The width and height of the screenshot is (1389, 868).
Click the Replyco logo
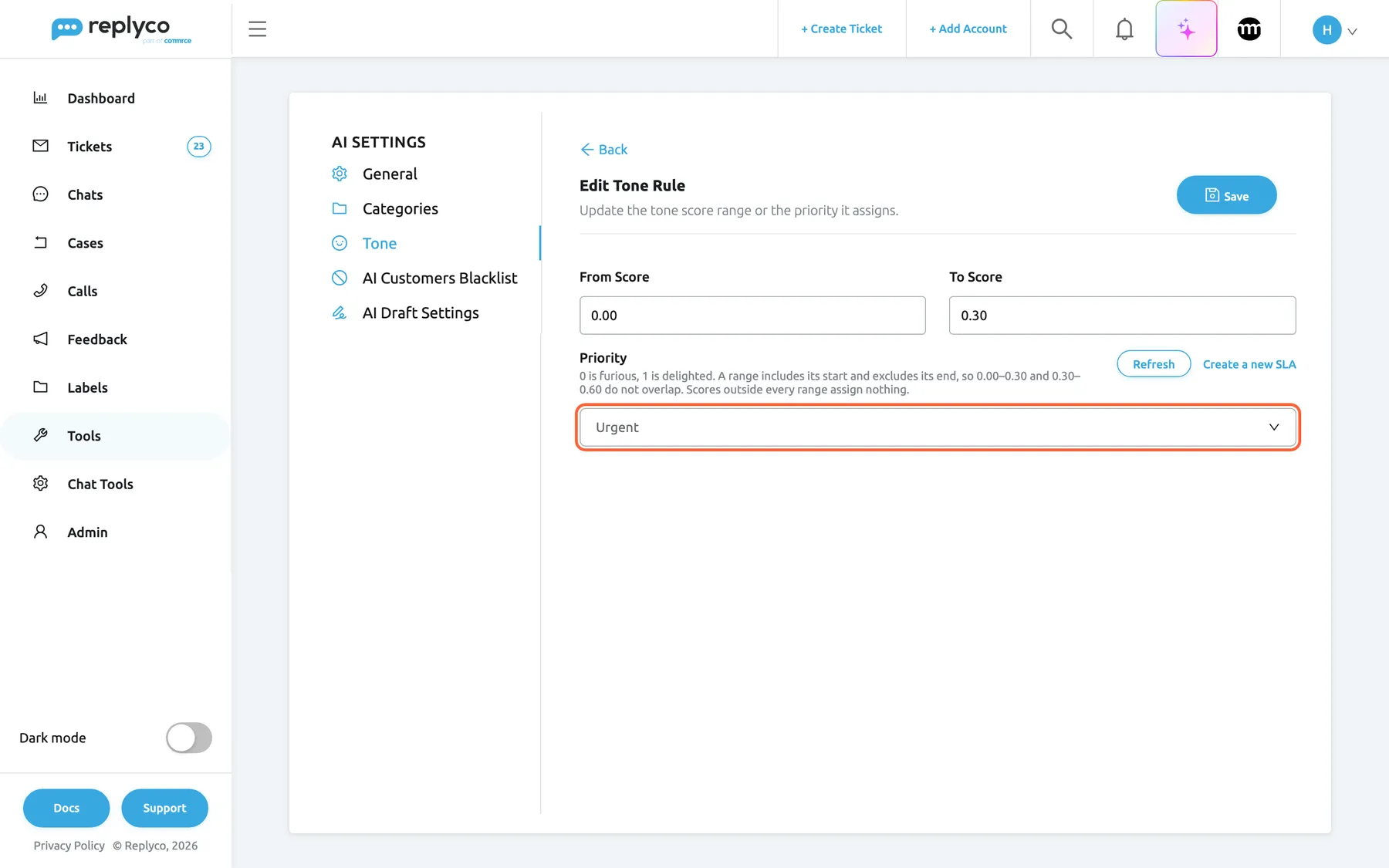tap(121, 29)
